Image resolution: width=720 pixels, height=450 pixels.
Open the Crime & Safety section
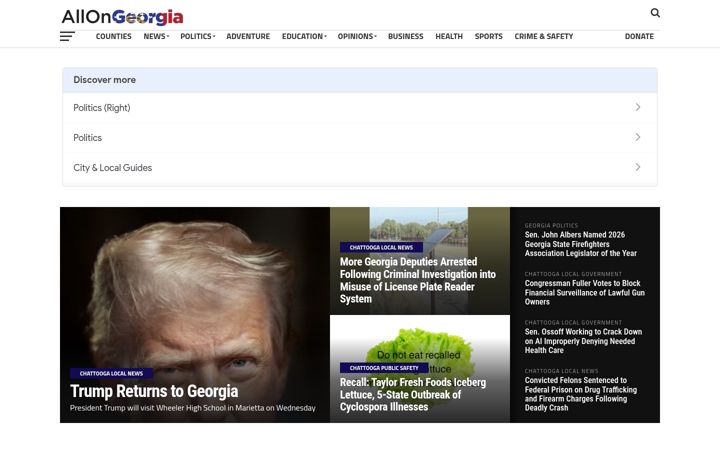tap(544, 36)
